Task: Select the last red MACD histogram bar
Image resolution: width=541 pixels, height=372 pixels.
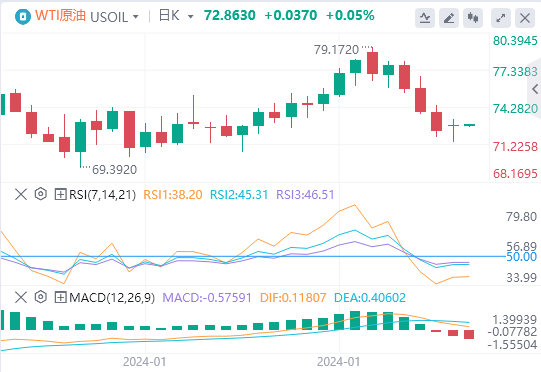Action: click(x=469, y=334)
